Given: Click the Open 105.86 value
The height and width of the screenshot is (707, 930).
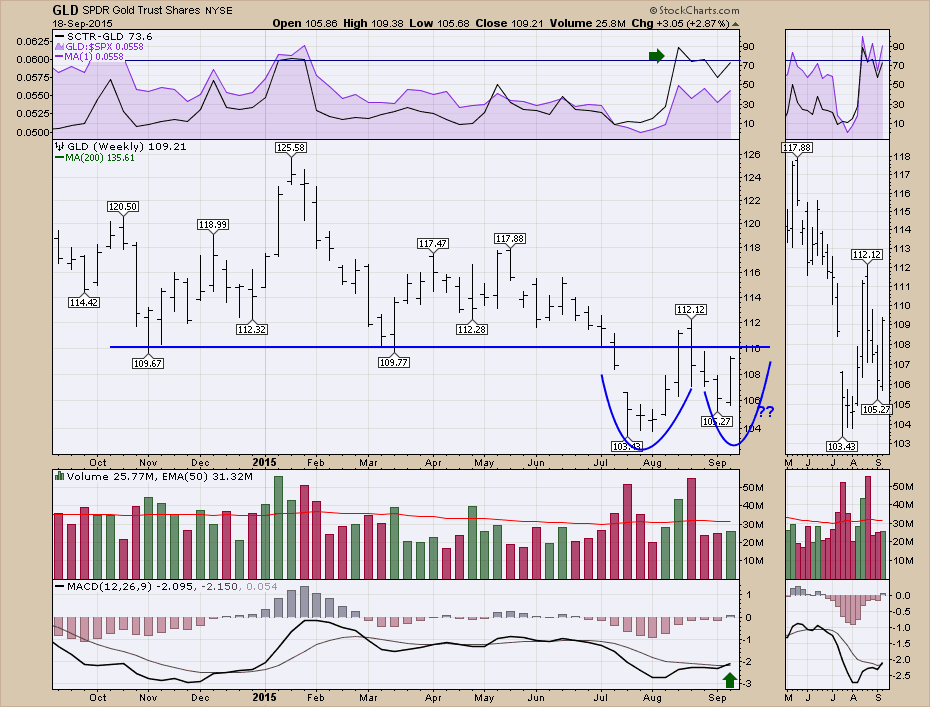Looking at the screenshot, I should pyautogui.click(x=305, y=24).
